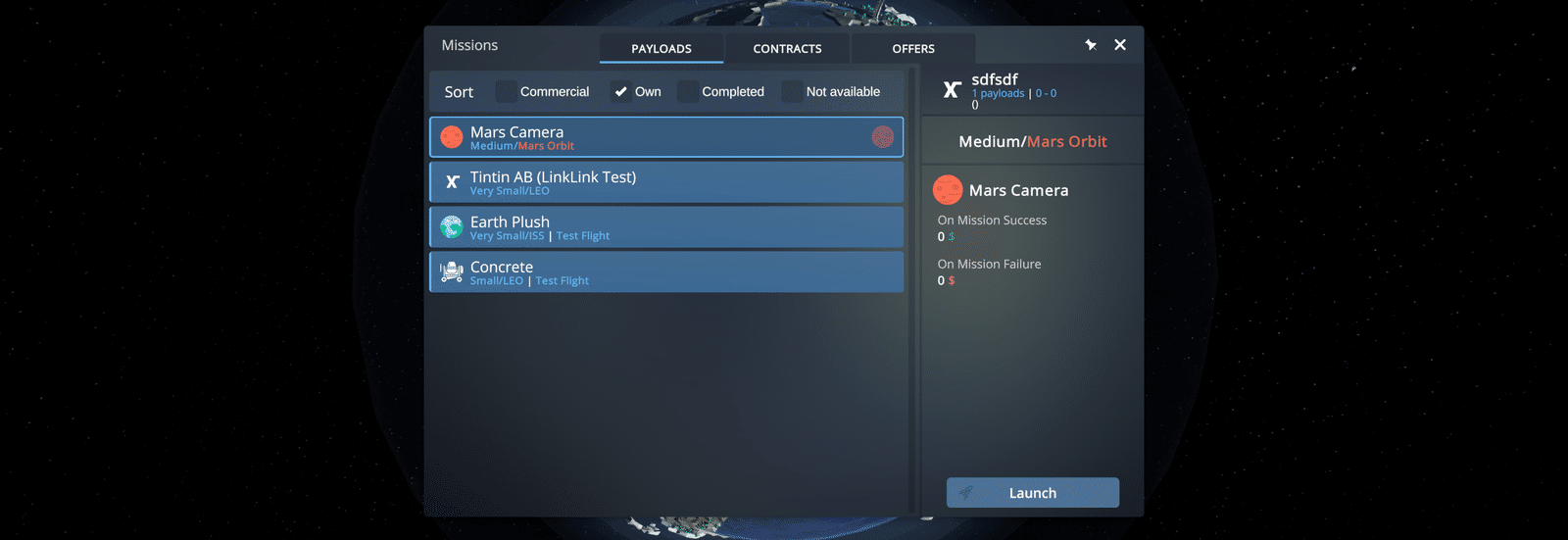Click the Earth globe icon on Earth Plush row

tap(452, 227)
